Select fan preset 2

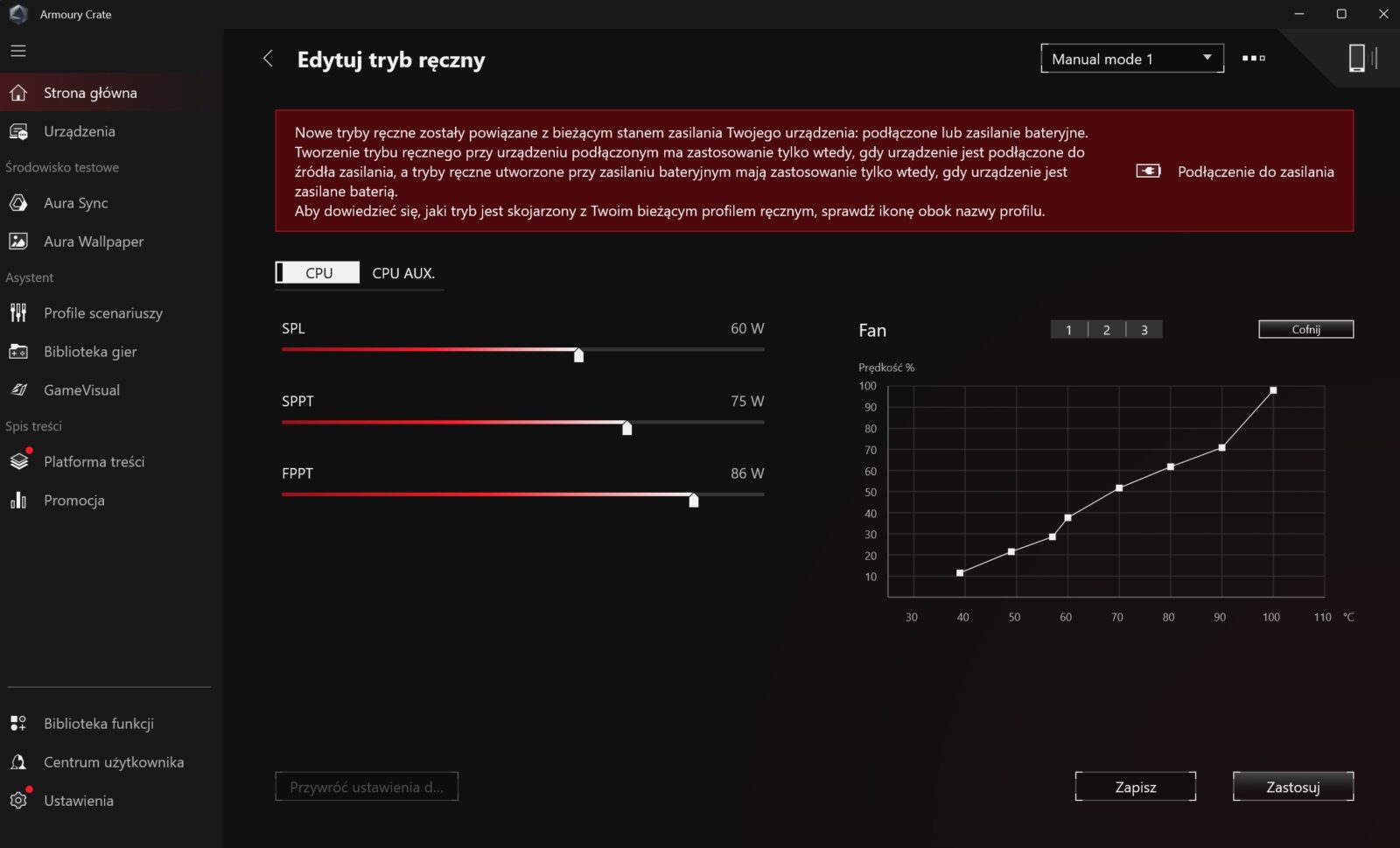coord(1106,330)
